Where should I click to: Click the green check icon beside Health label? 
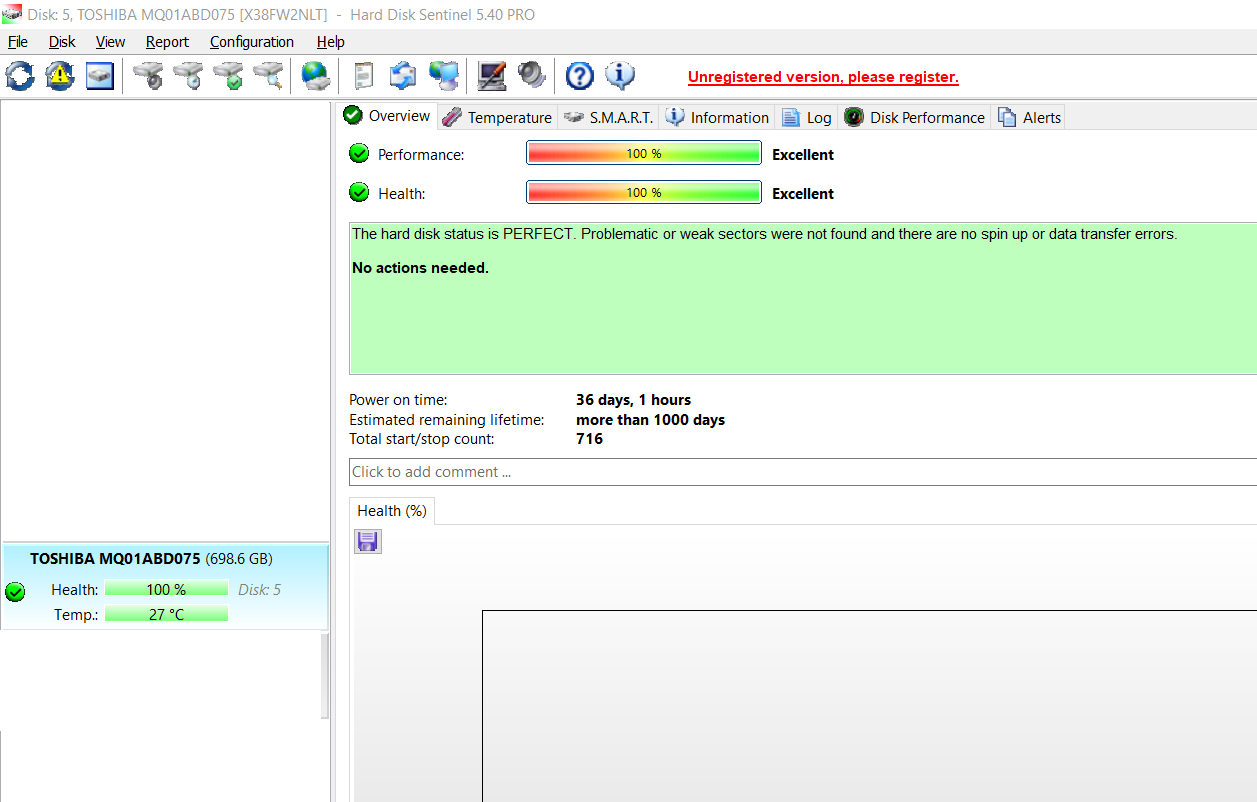click(x=359, y=192)
